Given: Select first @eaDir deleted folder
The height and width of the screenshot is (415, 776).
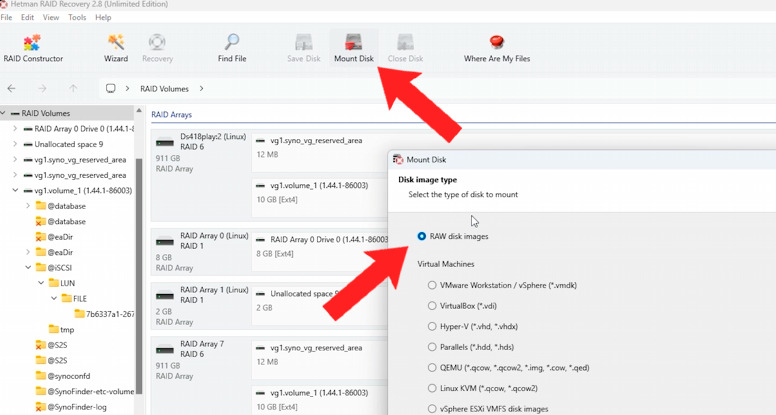Looking at the screenshot, I should pos(54,237).
